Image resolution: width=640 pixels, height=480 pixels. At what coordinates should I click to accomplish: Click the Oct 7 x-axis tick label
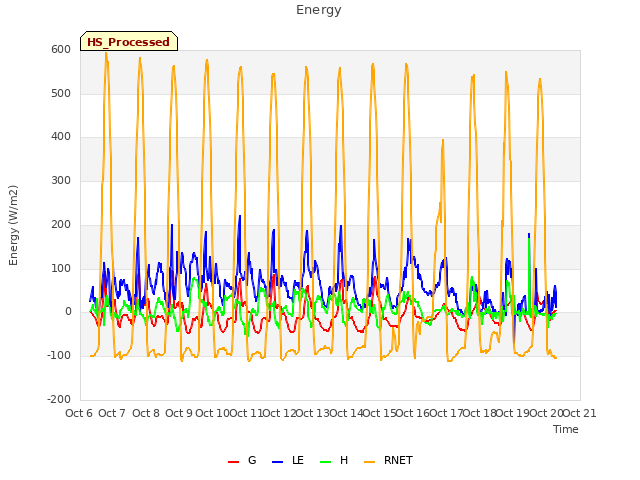[112, 413]
